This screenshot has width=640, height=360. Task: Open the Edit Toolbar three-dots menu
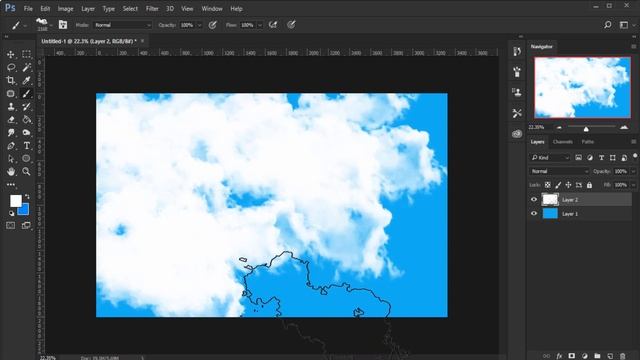[x=11, y=185]
